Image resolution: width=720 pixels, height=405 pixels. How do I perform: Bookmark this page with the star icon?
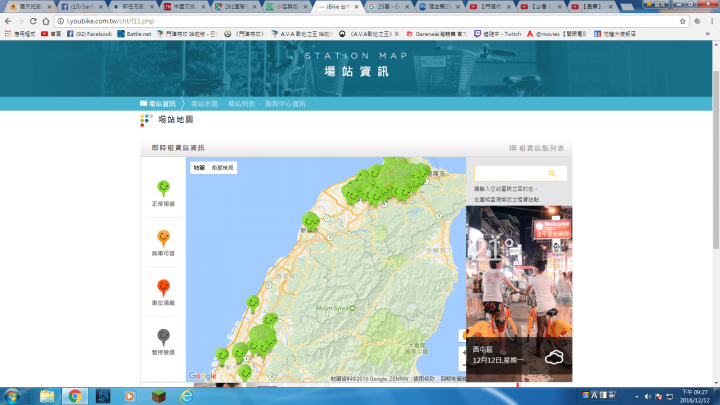[682, 21]
